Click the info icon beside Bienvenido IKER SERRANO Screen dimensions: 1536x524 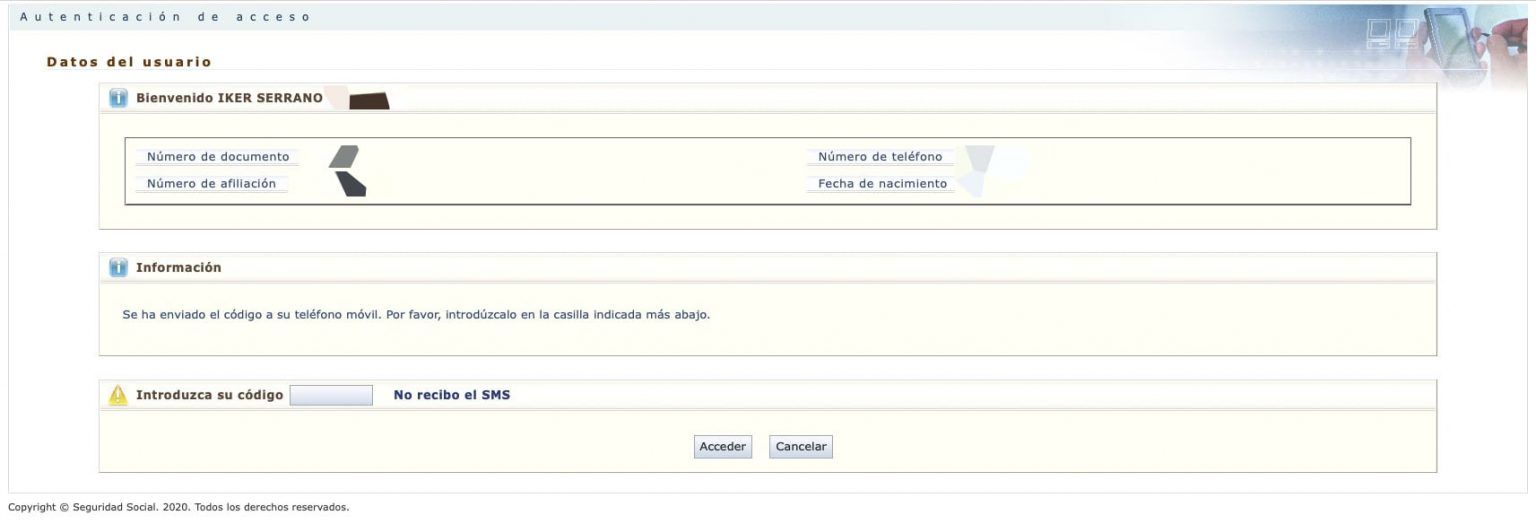pos(118,98)
